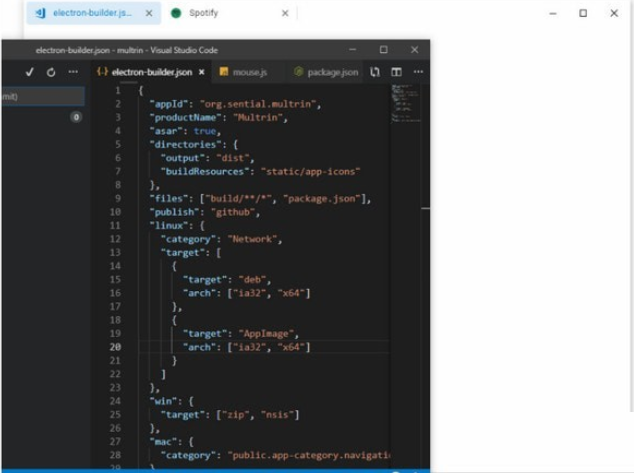The width and height of the screenshot is (634, 473).
Task: Switch to the electron-builder.js outer window tab
Action: coord(93,13)
